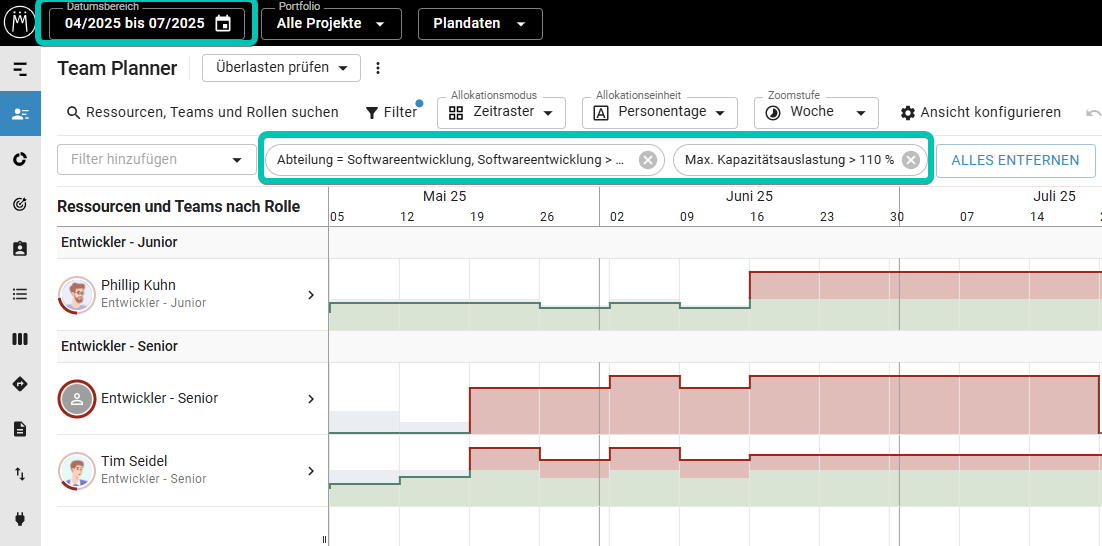
Task: Open the Zoomstufe Woche dropdown
Action: point(816,112)
